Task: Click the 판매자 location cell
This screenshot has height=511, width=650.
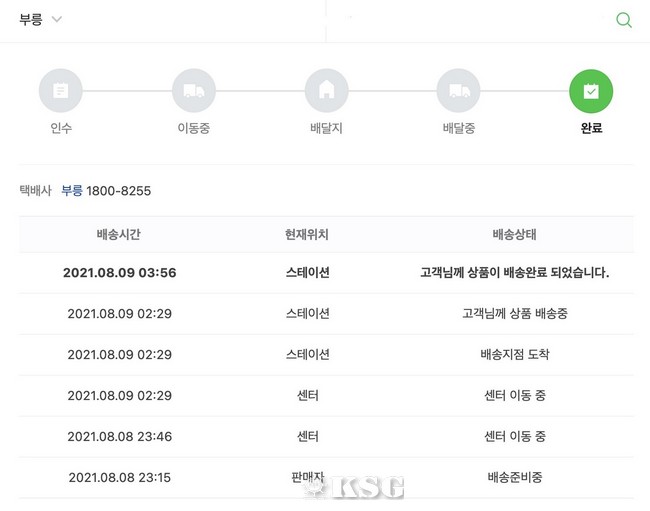Action: [x=307, y=478]
